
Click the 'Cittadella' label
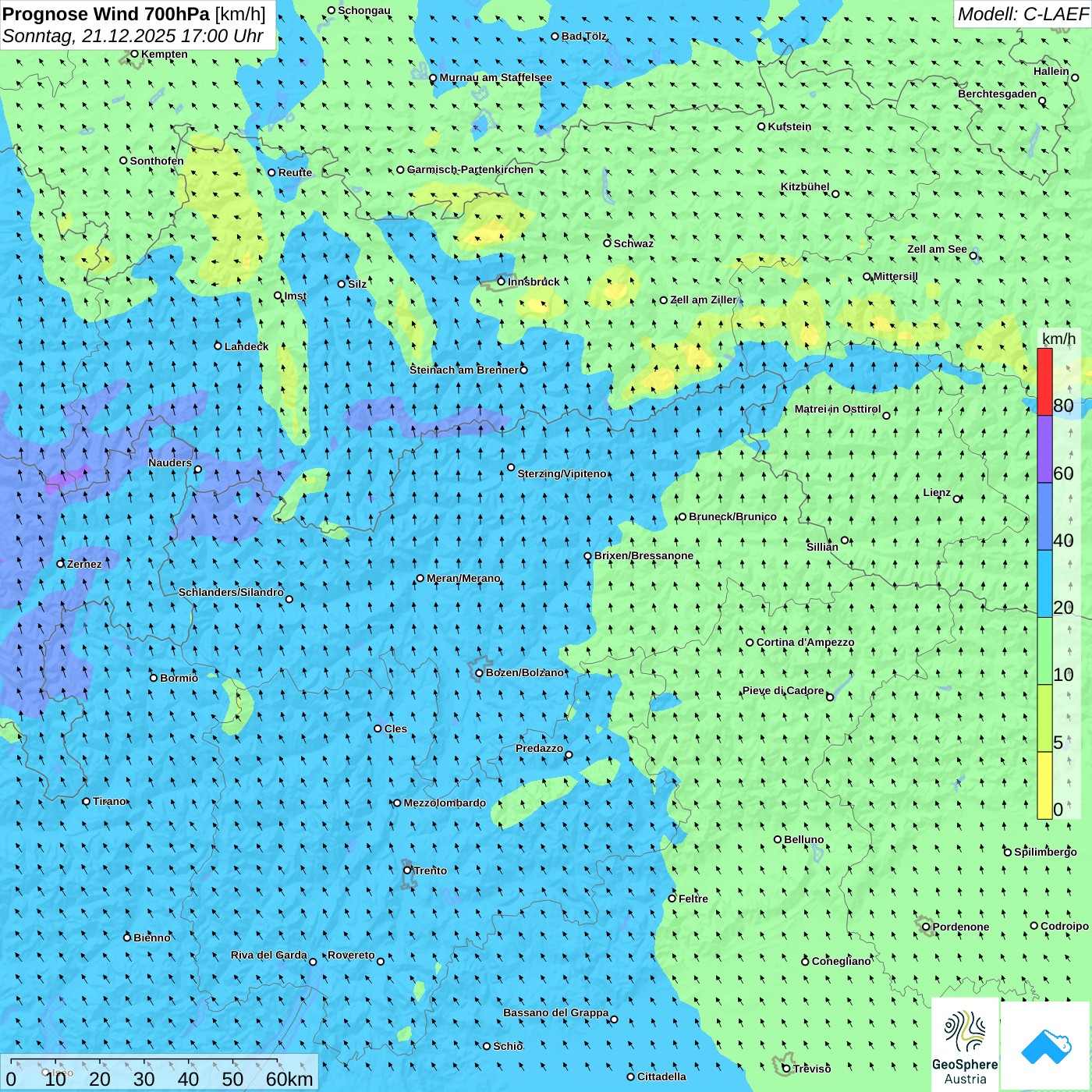tap(661, 1076)
